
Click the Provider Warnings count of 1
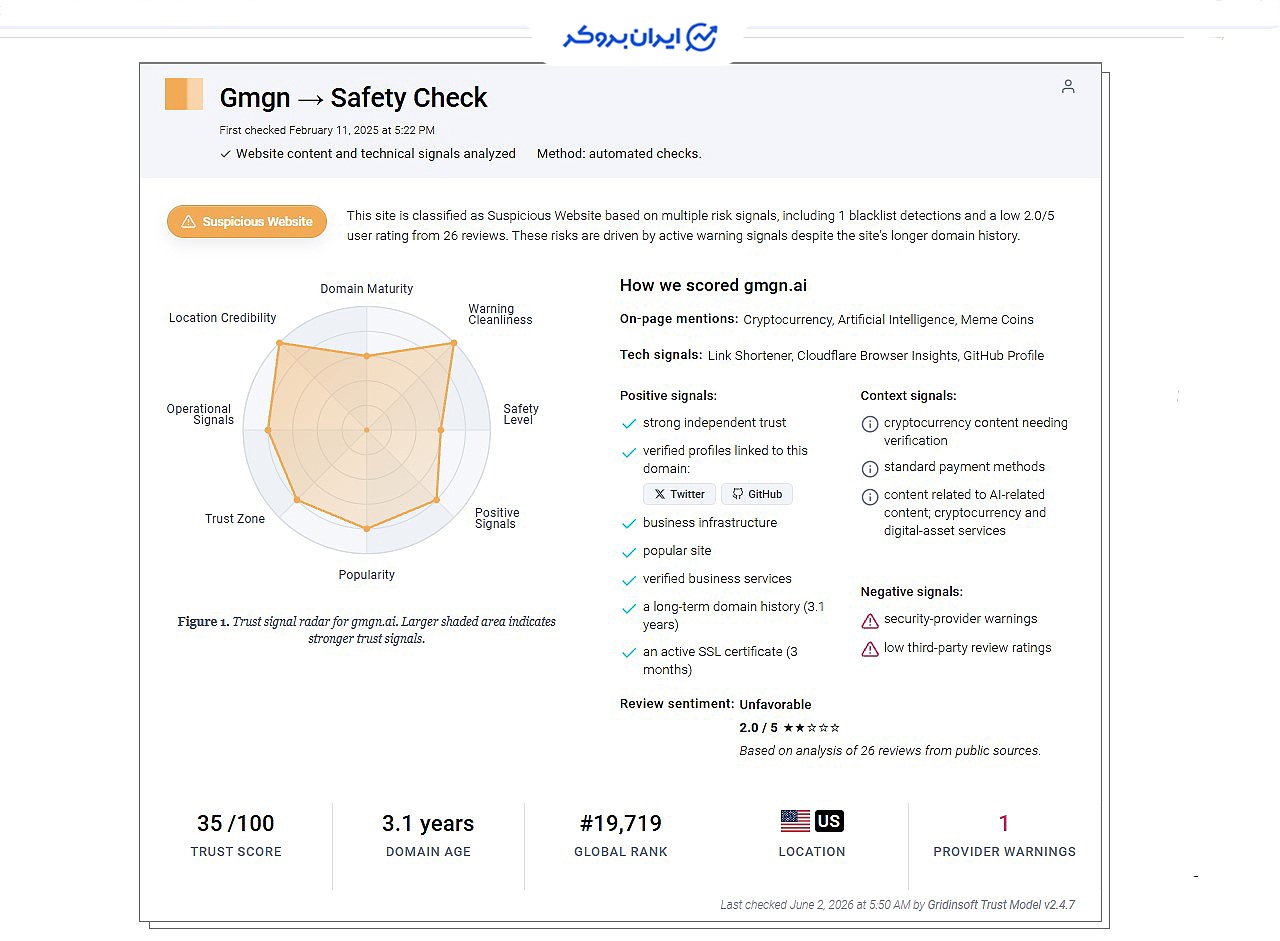[1004, 823]
